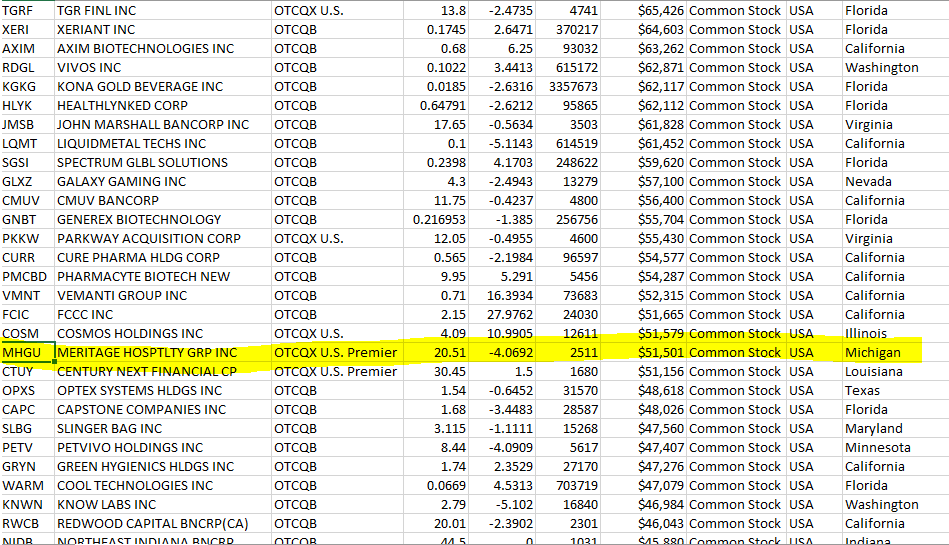The width and height of the screenshot is (949, 545).
Task: Click PETVIVO HOLDINGS INC cell
Action: (x=163, y=448)
